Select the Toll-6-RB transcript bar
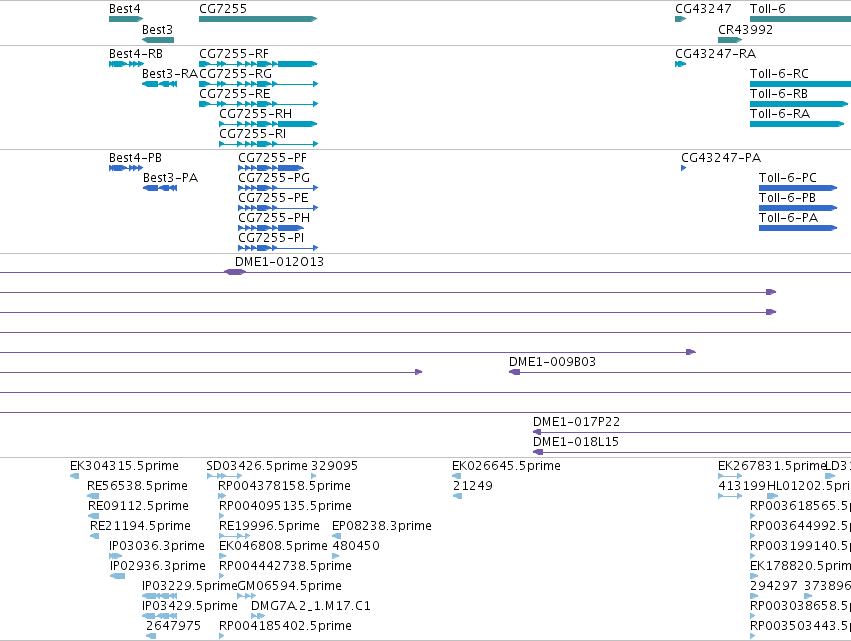The height and width of the screenshot is (641, 851). (799, 104)
